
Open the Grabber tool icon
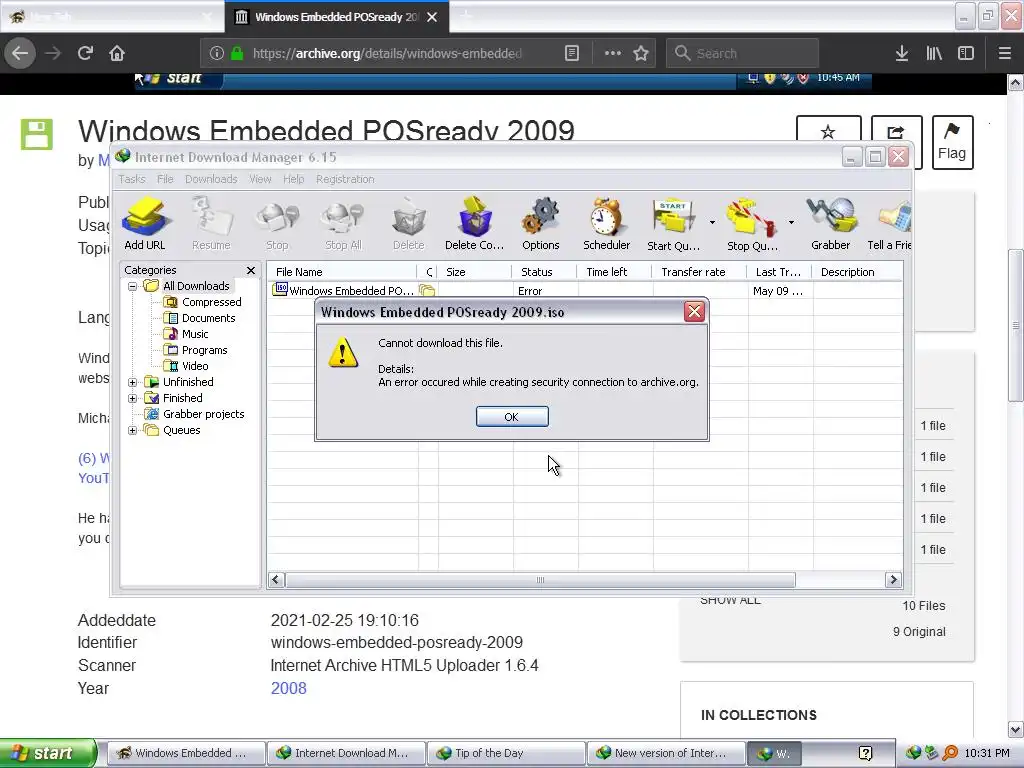(831, 224)
